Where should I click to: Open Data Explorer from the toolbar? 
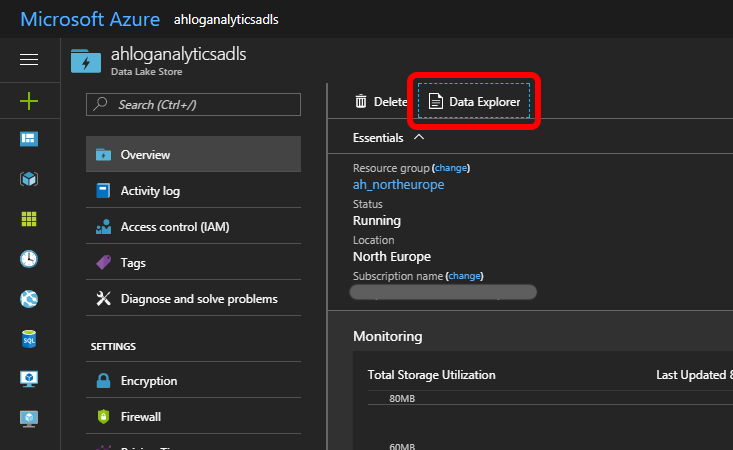click(x=474, y=101)
